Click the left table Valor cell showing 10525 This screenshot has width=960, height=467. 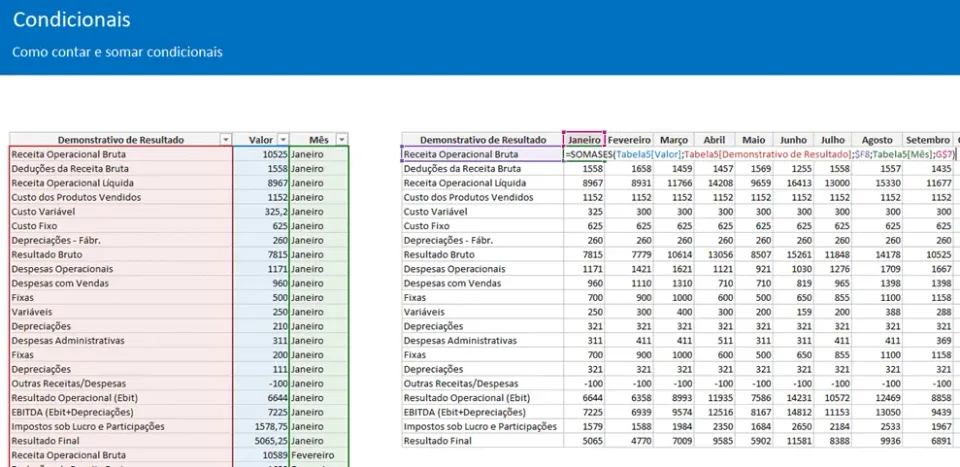(x=261, y=154)
